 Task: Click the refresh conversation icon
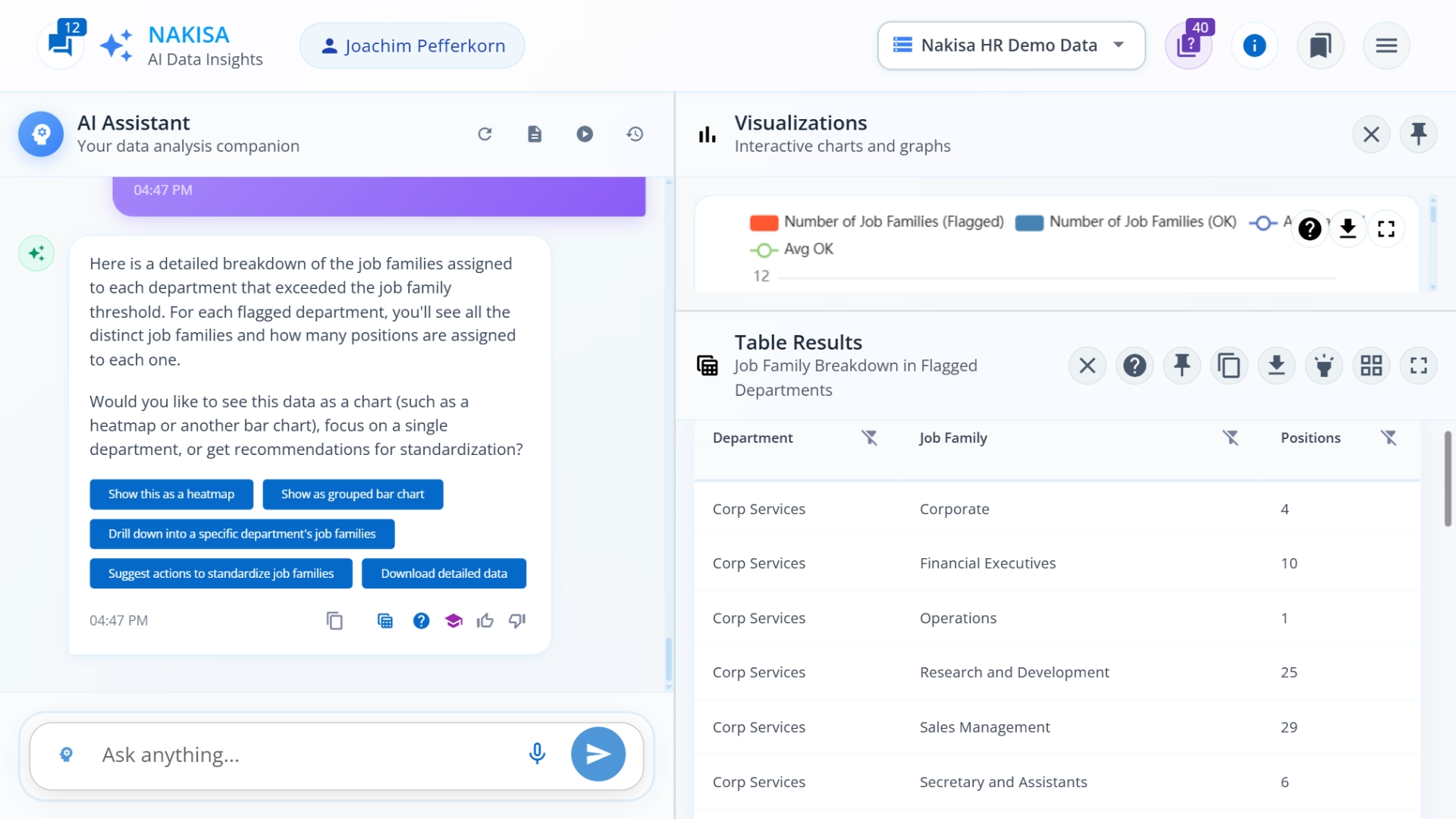coord(485,134)
